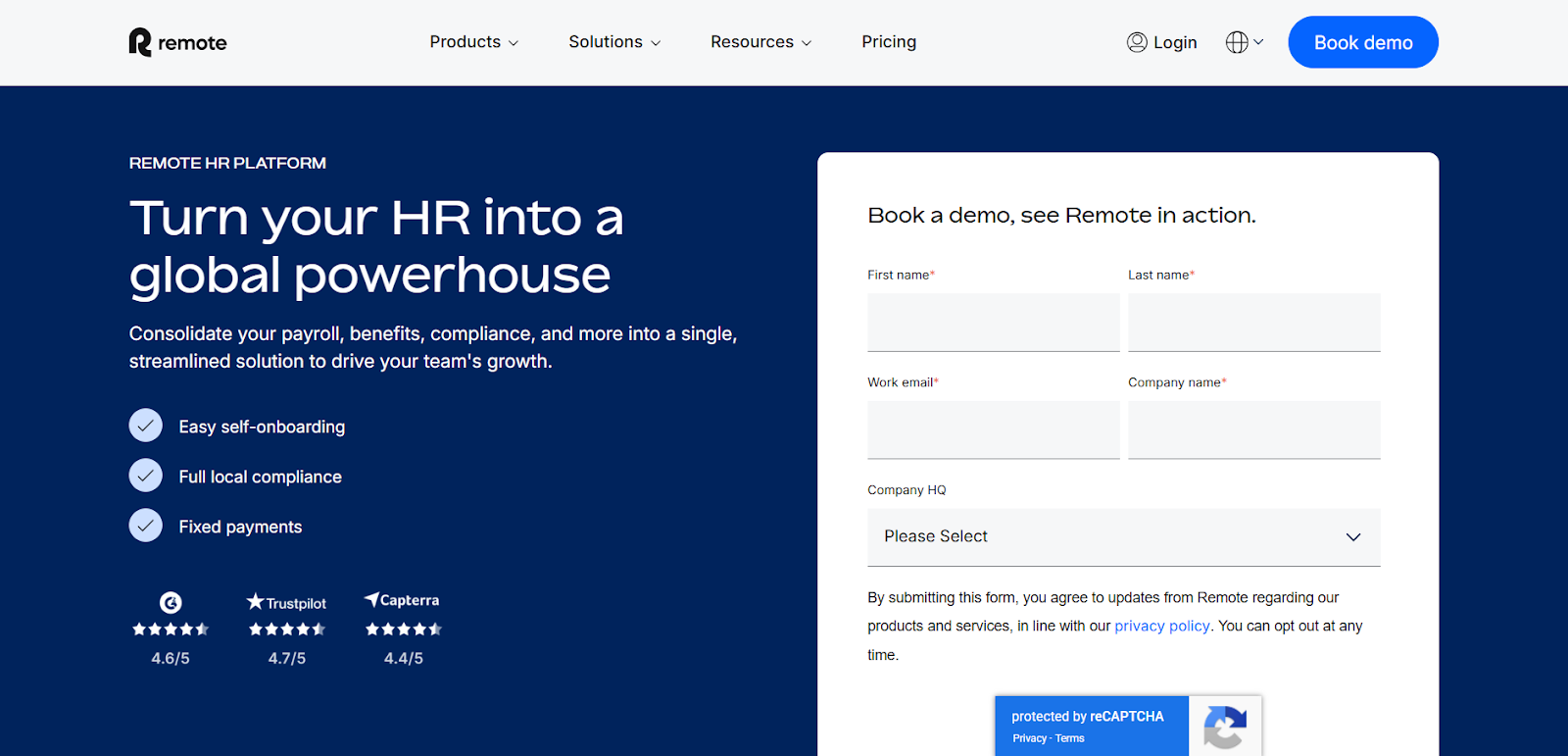The width and height of the screenshot is (1568, 756).
Task: Click the Trustpilot star logo
Action: (x=286, y=602)
